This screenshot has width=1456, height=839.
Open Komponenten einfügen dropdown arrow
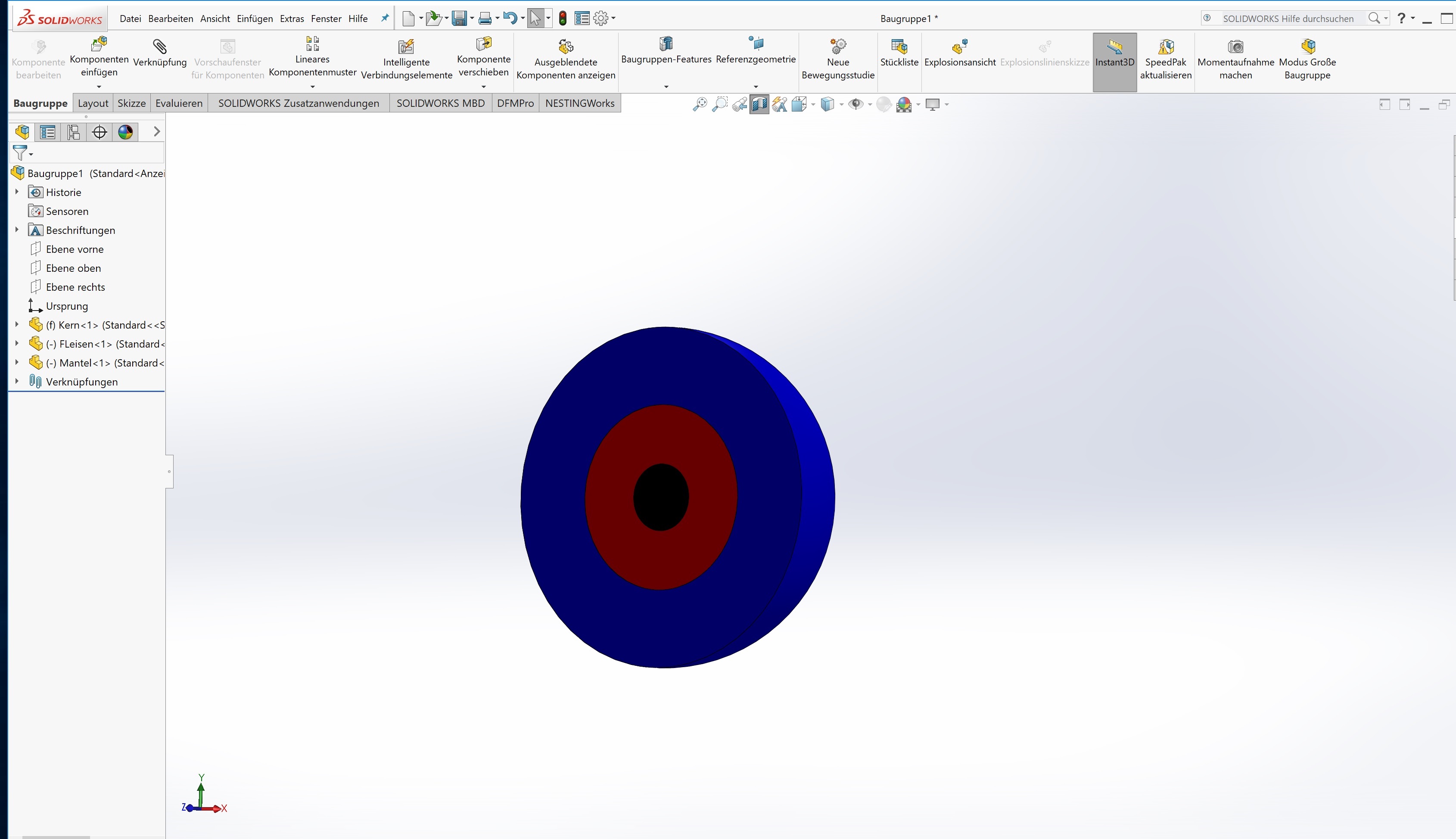pos(99,87)
